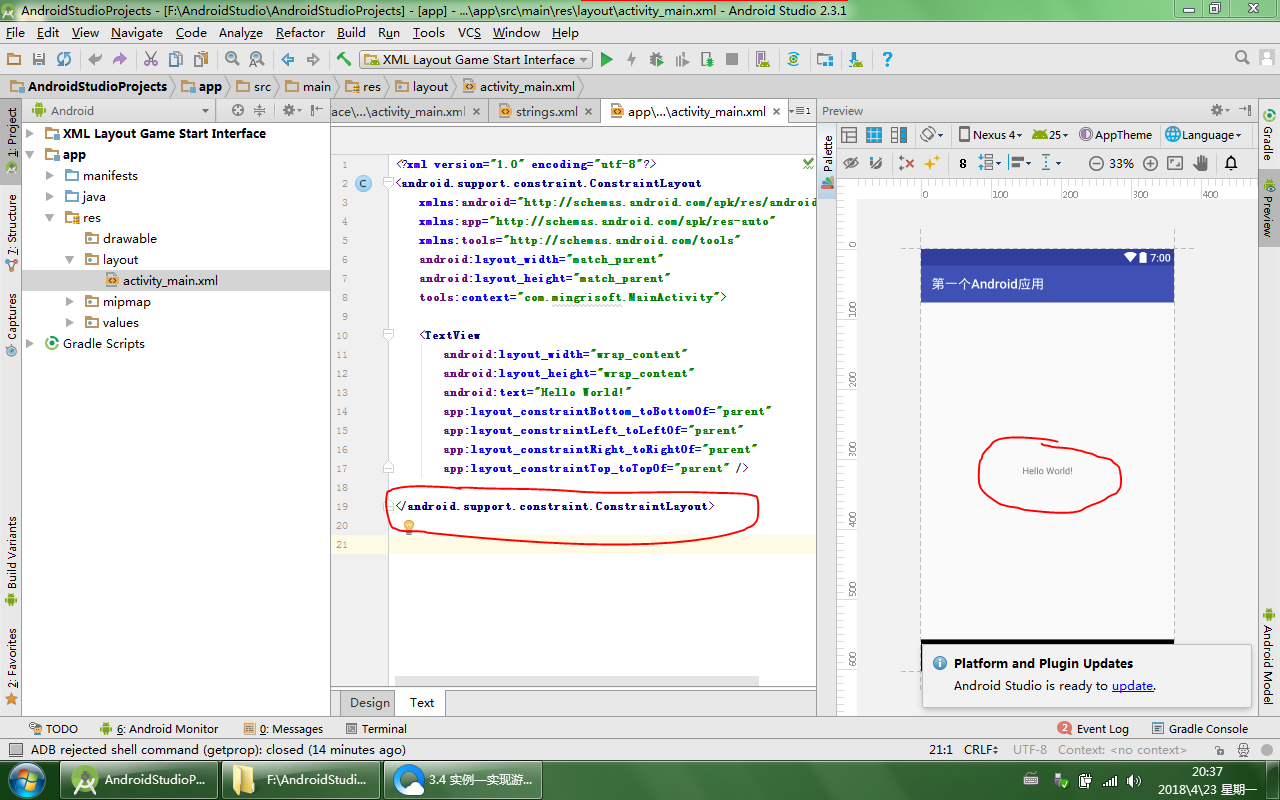
Task: Toggle show constraints eye icon
Action: [851, 163]
